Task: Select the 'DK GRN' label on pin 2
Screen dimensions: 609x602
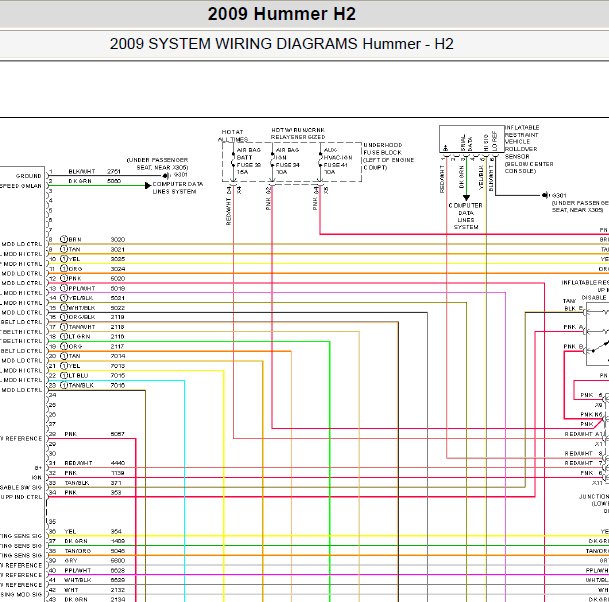Action: (x=80, y=181)
